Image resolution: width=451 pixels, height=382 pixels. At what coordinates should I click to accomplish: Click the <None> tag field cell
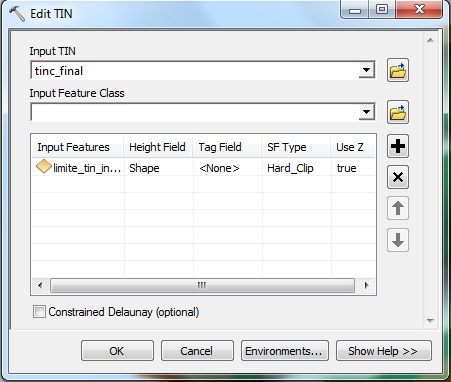[228, 167]
